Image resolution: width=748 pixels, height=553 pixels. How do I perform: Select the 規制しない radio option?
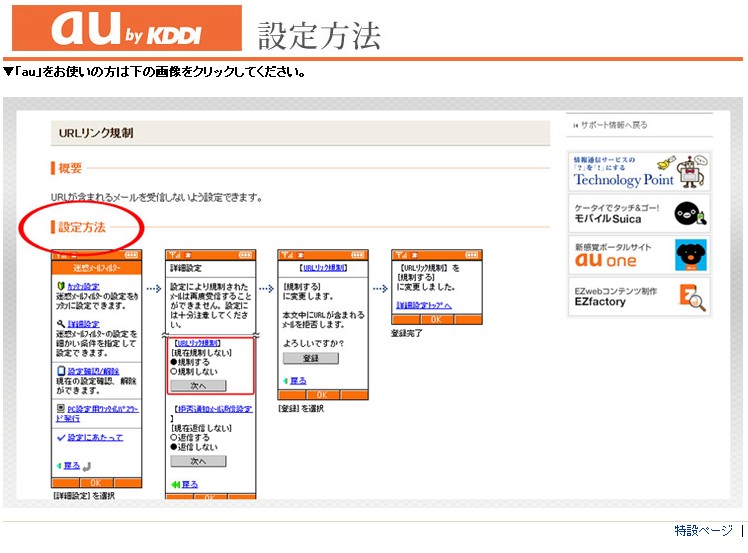(x=175, y=372)
